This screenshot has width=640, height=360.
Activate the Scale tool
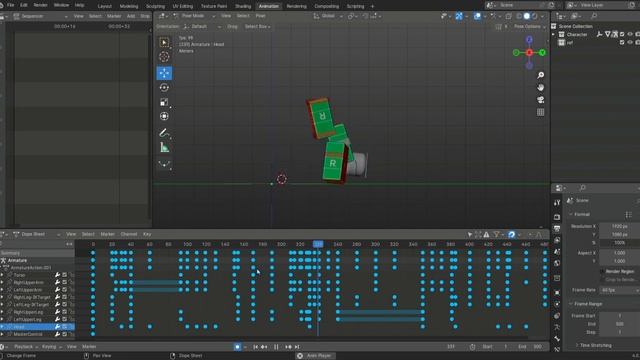tap(164, 102)
